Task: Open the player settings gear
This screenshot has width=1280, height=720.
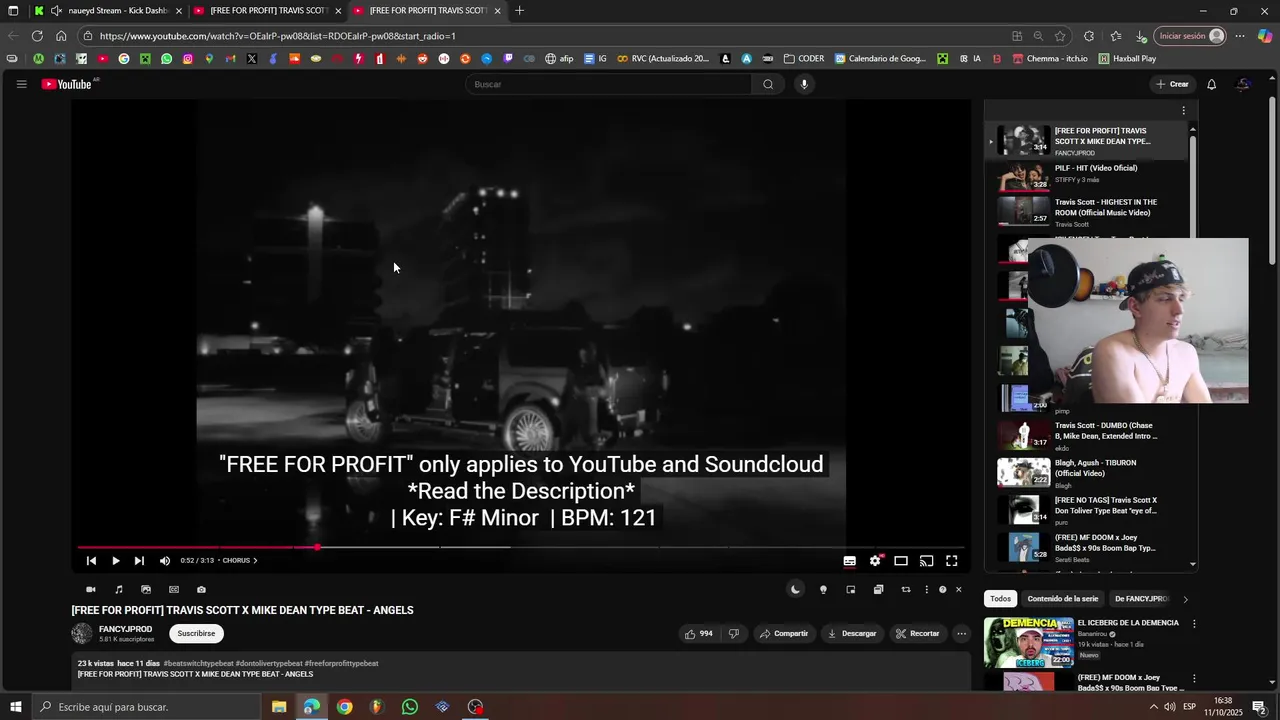Action: coord(875,561)
